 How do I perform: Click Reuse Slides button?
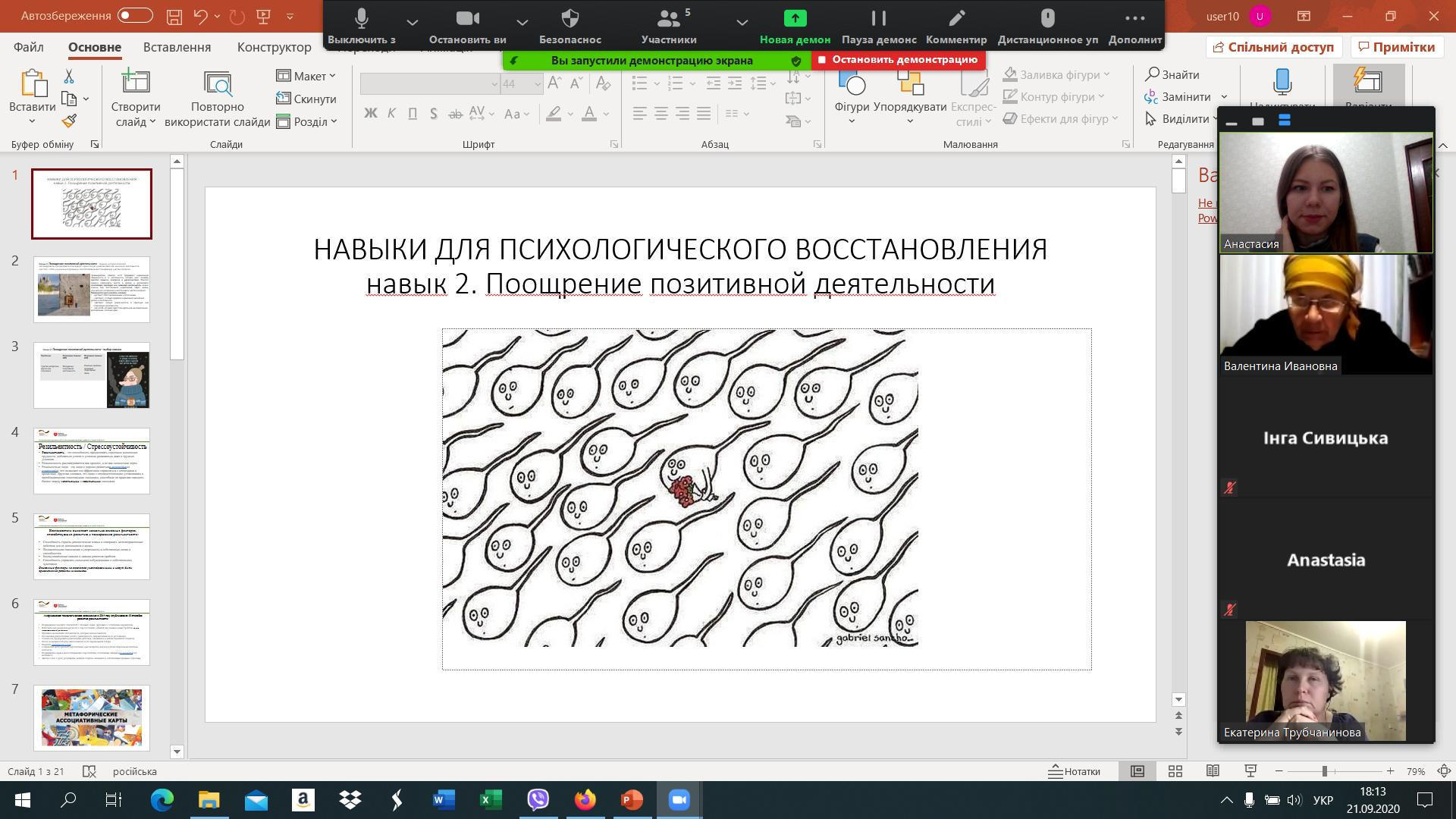[218, 99]
